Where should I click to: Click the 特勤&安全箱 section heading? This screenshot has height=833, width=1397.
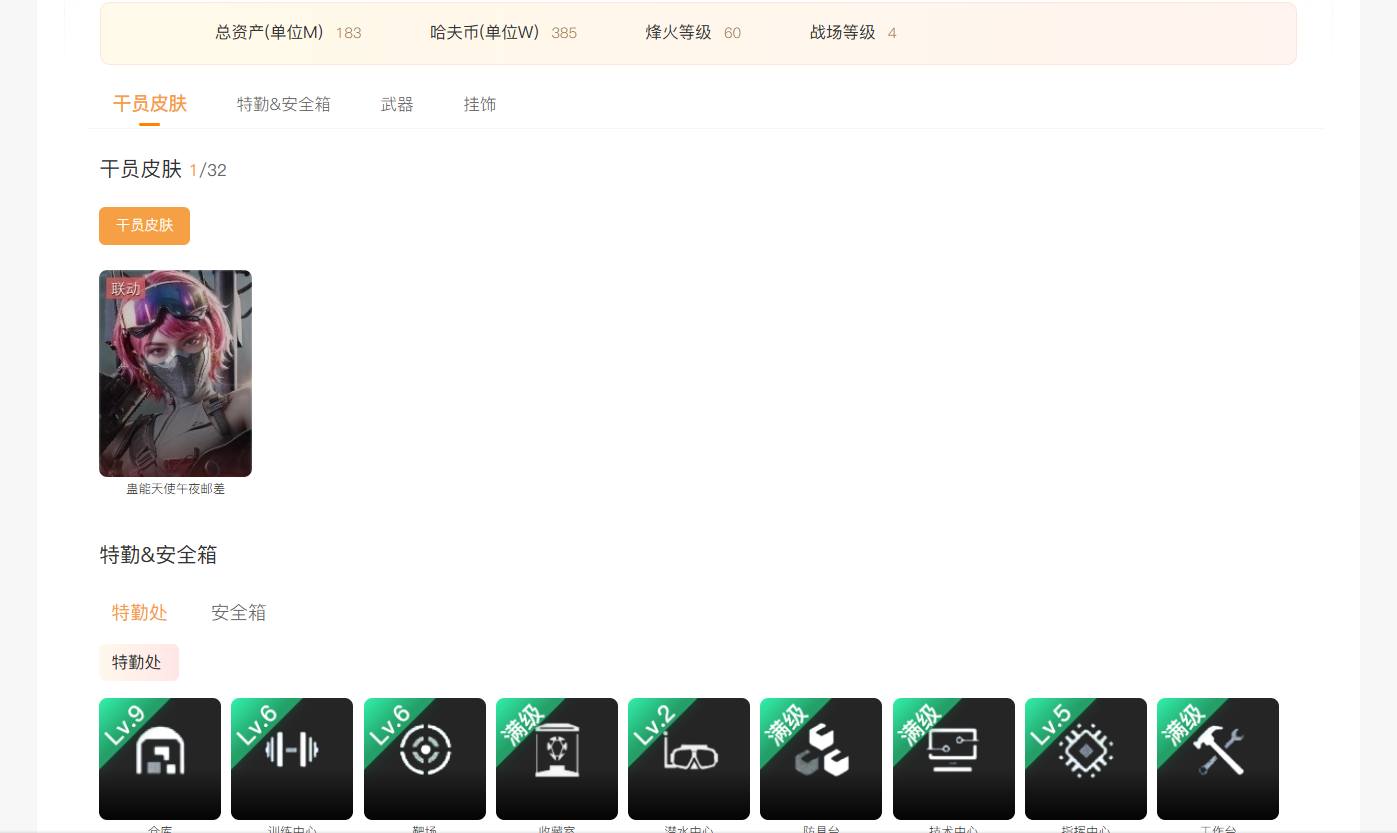(x=158, y=554)
